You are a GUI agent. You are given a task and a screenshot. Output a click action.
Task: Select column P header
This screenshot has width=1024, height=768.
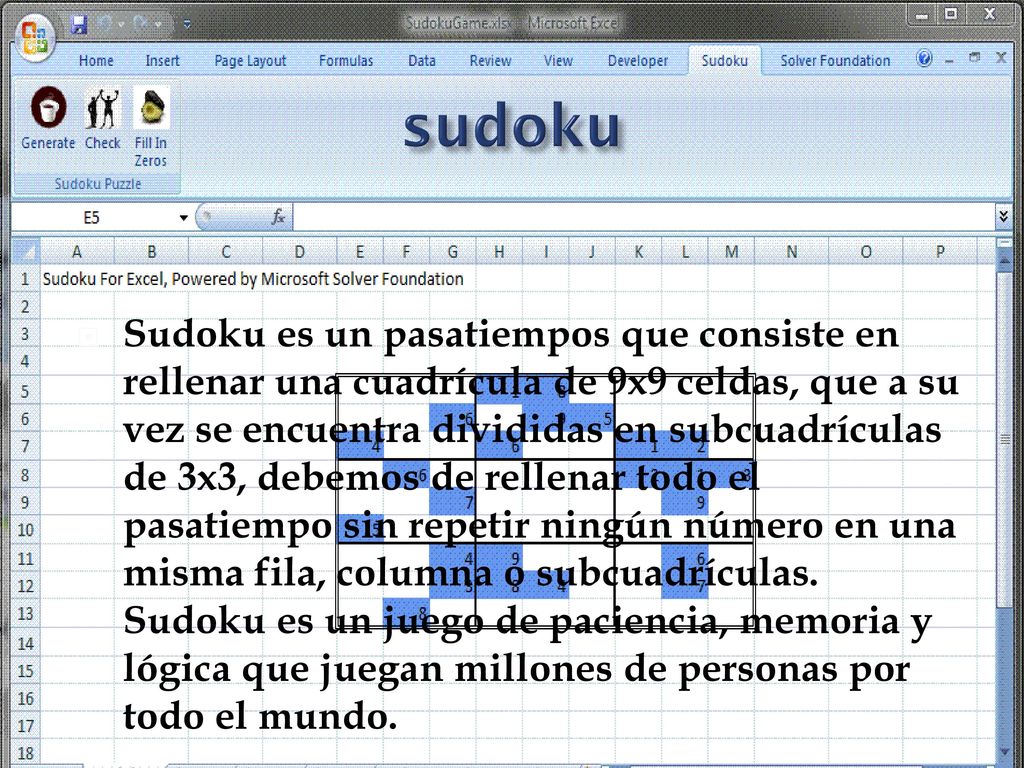(x=939, y=251)
